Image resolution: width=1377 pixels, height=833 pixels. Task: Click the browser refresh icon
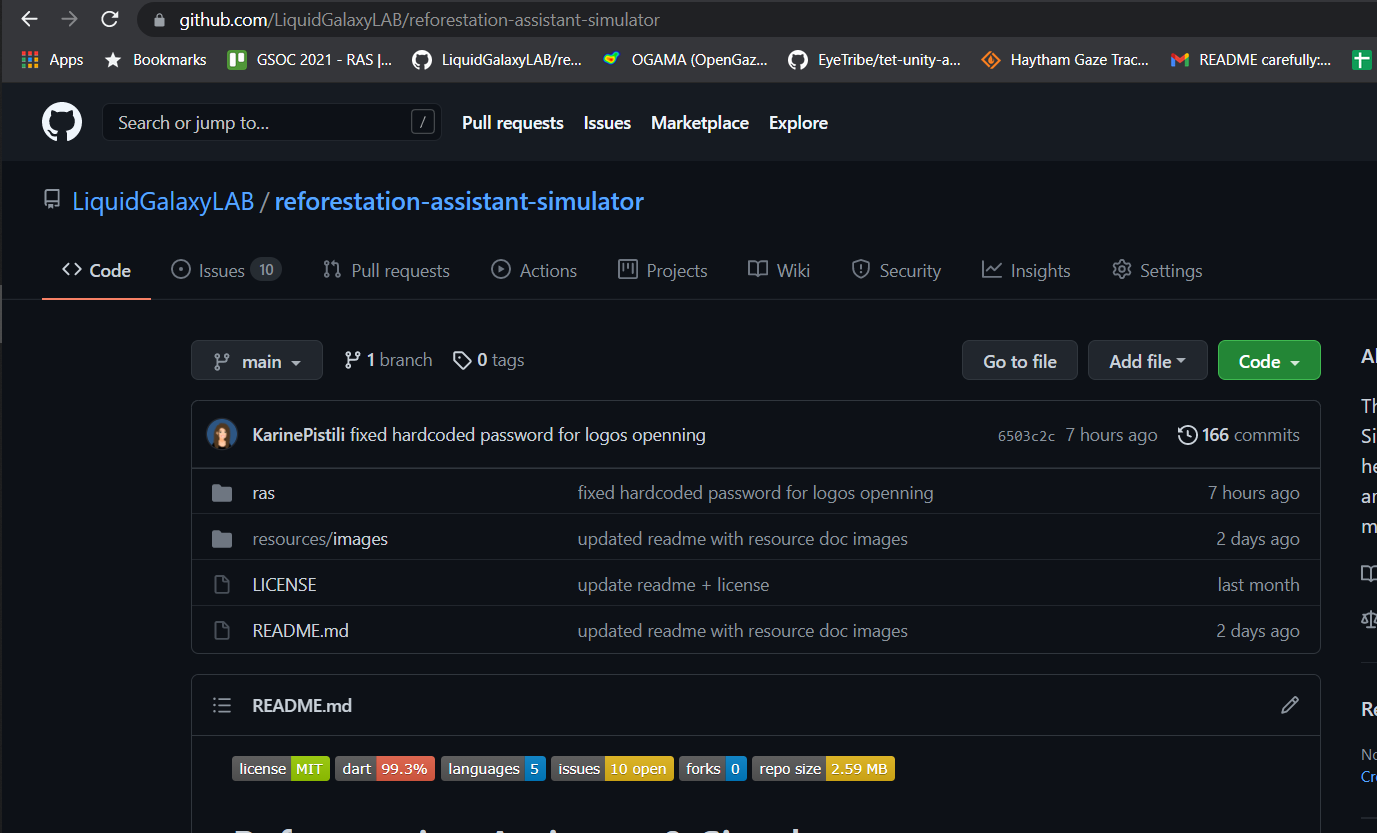click(110, 18)
